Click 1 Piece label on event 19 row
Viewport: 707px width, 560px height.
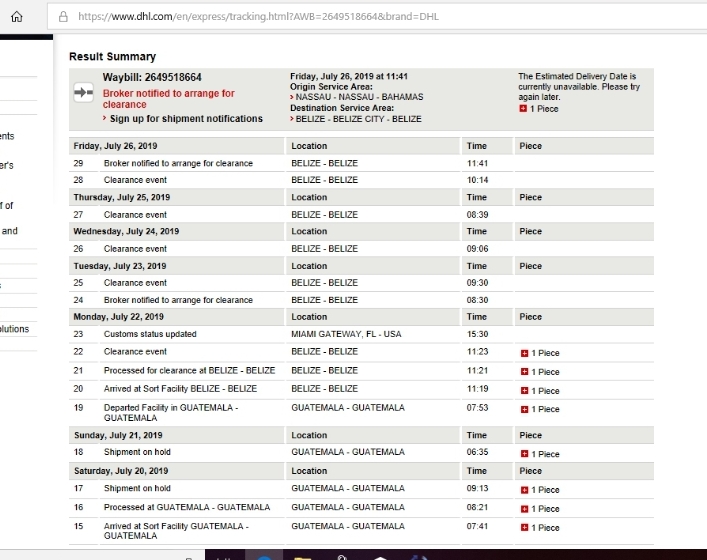coord(545,409)
